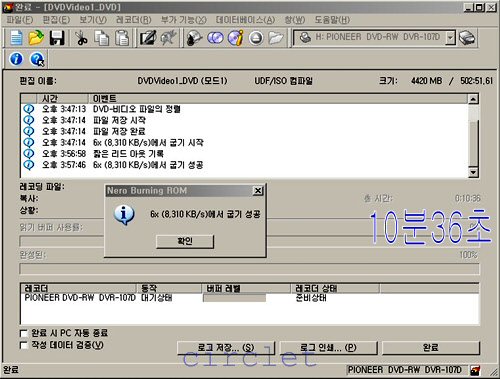Viewport: 500px width, 379px height.
Task: Click the 이벤트 column header
Action: click(x=278, y=99)
